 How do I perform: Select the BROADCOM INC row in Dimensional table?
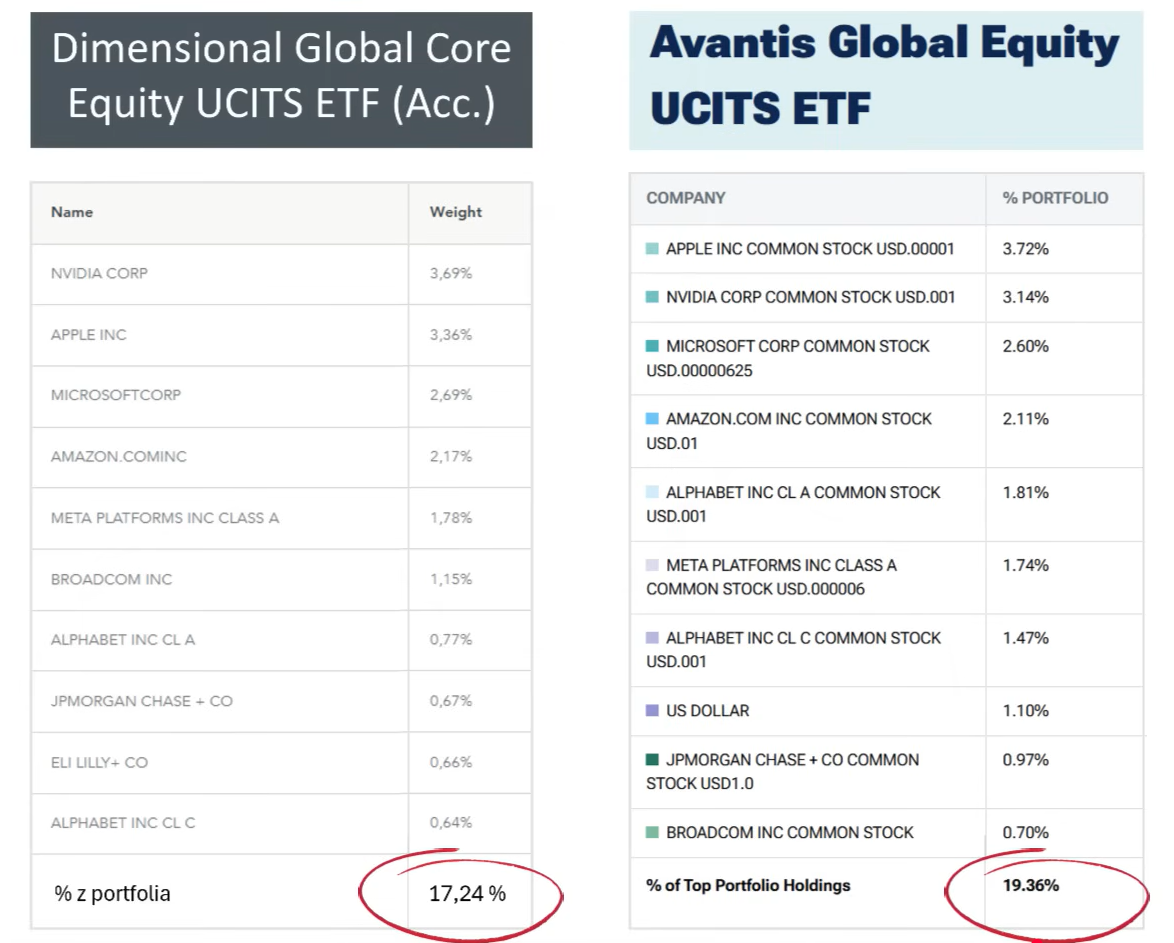coord(282,580)
